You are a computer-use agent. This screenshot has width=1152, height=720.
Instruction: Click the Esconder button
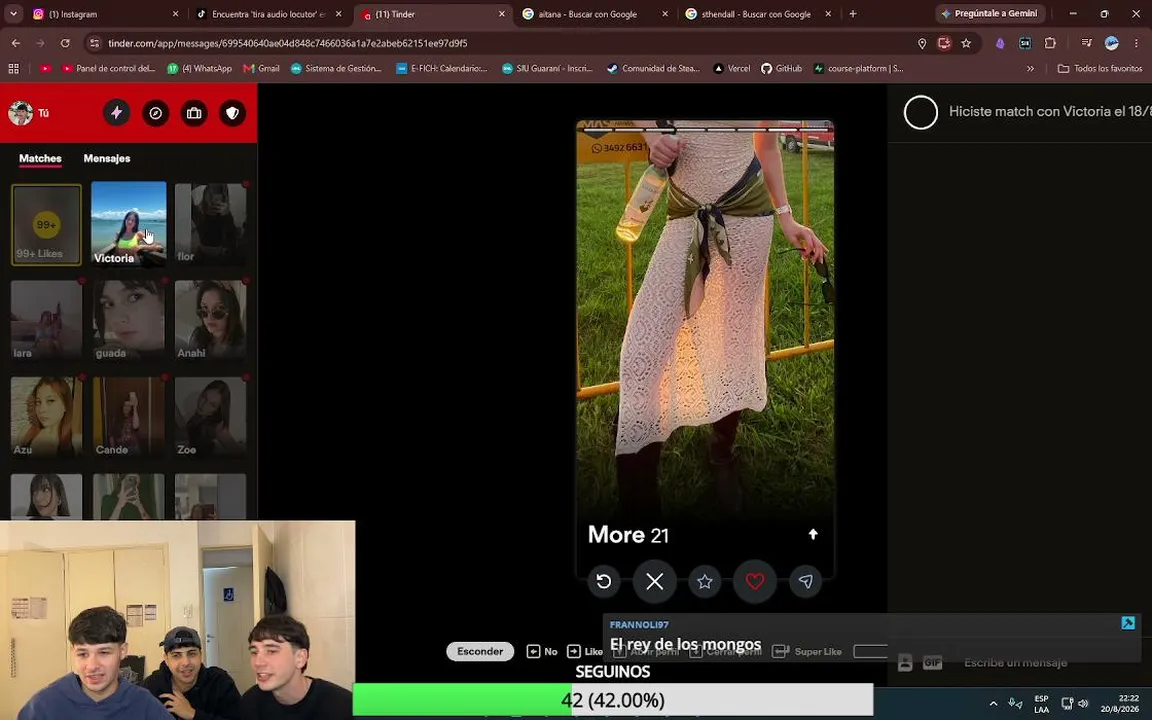480,651
